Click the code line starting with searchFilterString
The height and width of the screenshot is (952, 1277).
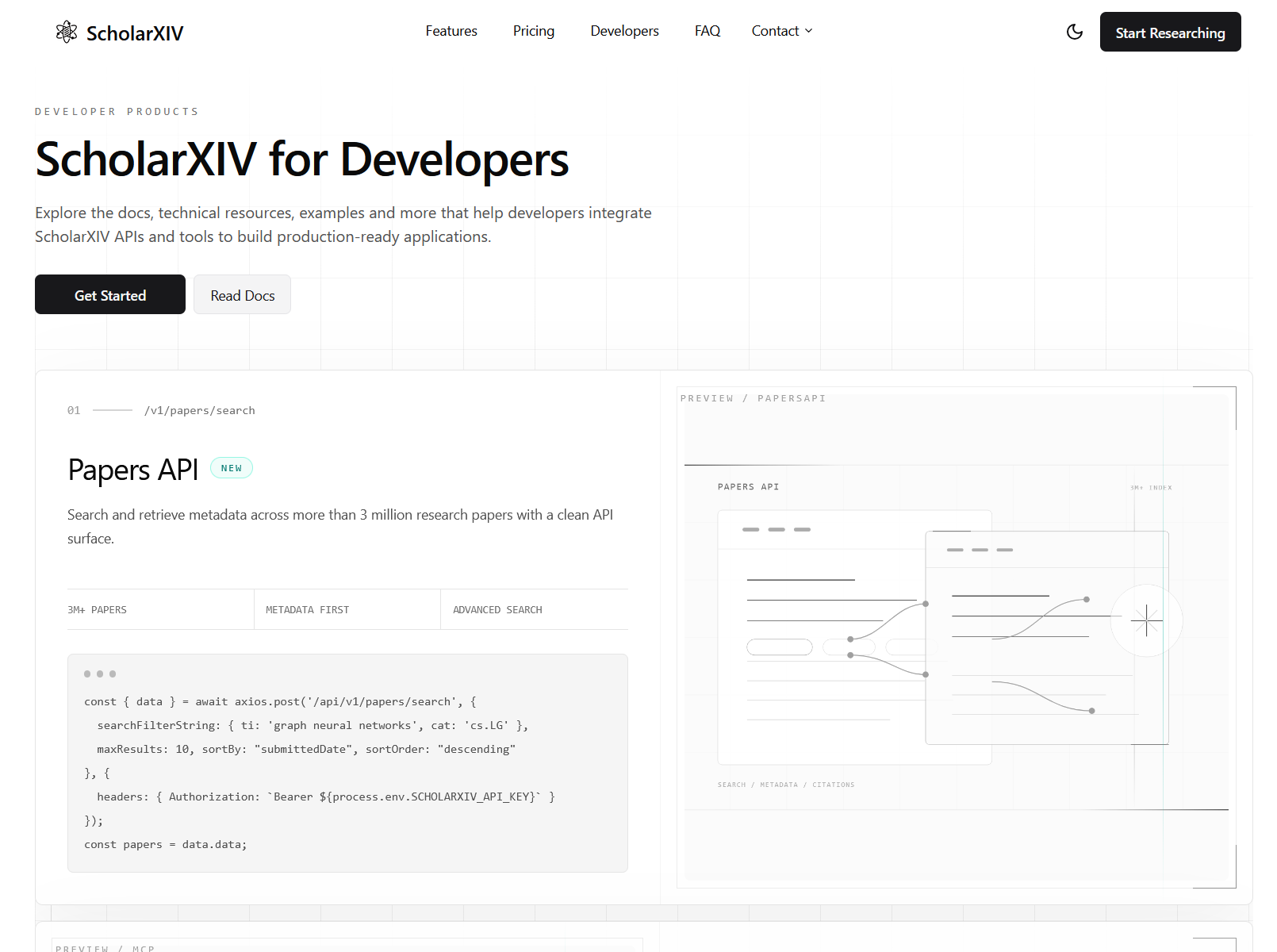313,725
